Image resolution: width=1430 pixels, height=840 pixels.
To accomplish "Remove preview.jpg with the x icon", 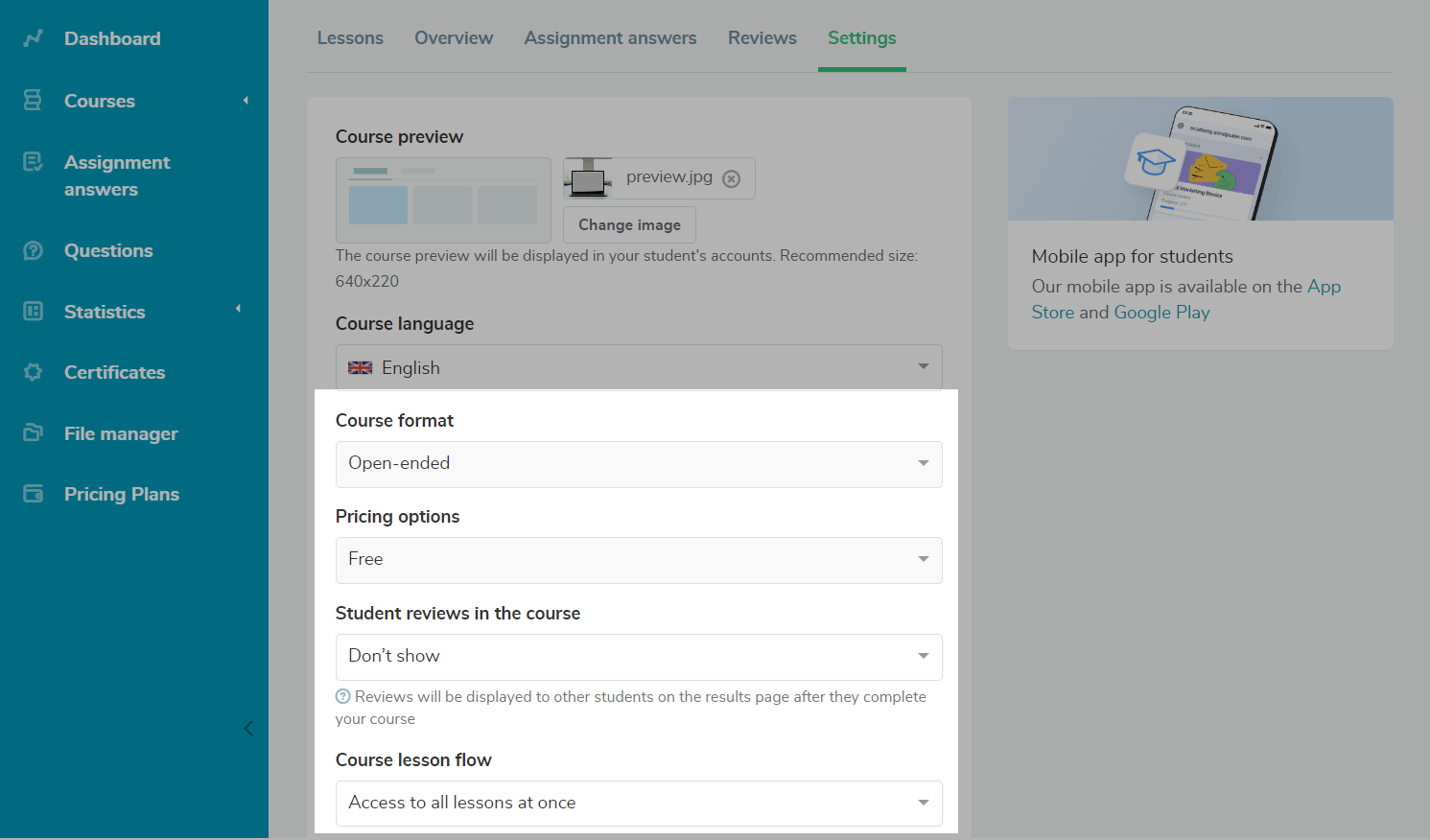I will coord(731,179).
